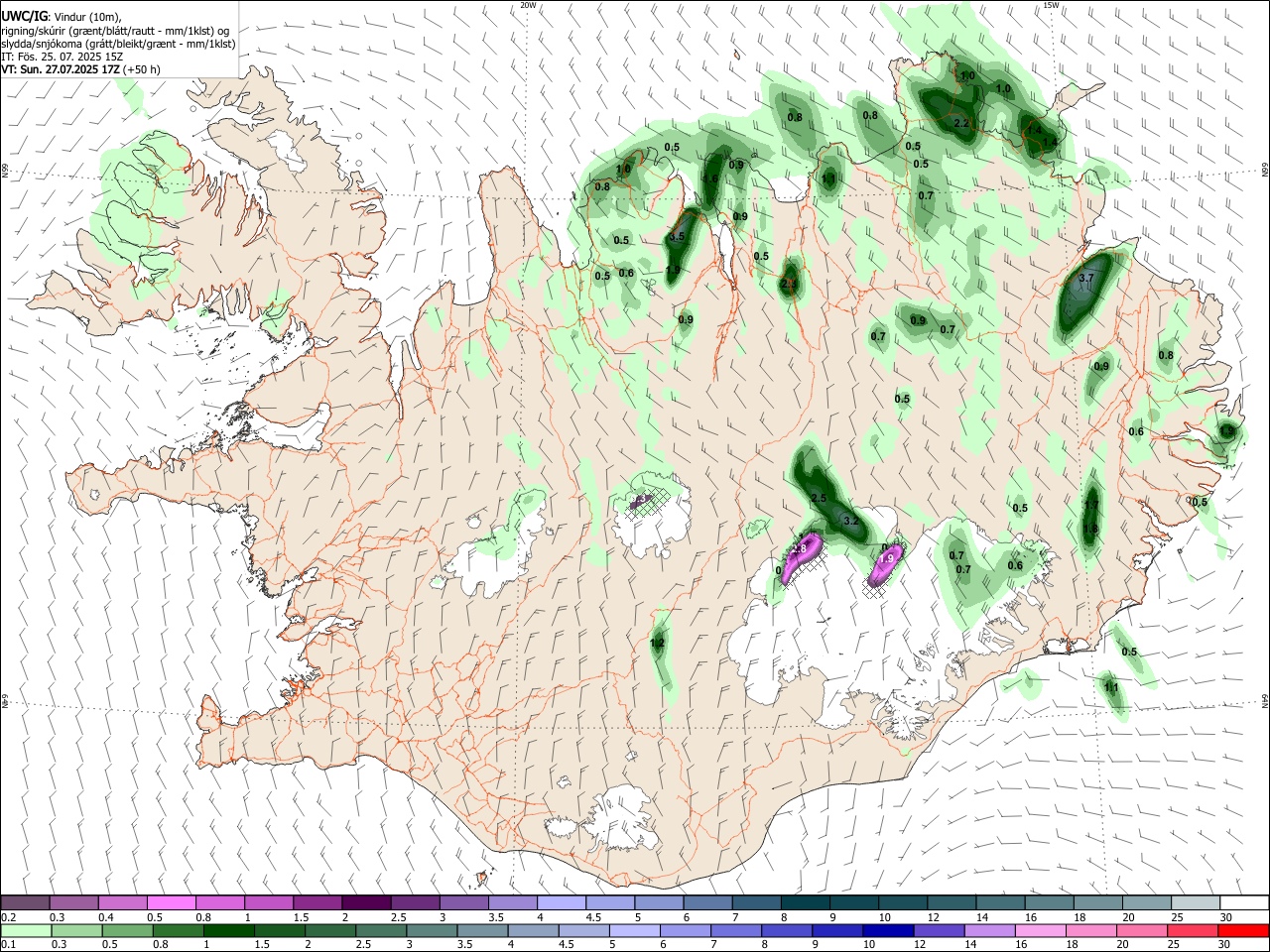Click the 3.7 precipitation value in east Iceland
1270x952 pixels.
click(1085, 279)
